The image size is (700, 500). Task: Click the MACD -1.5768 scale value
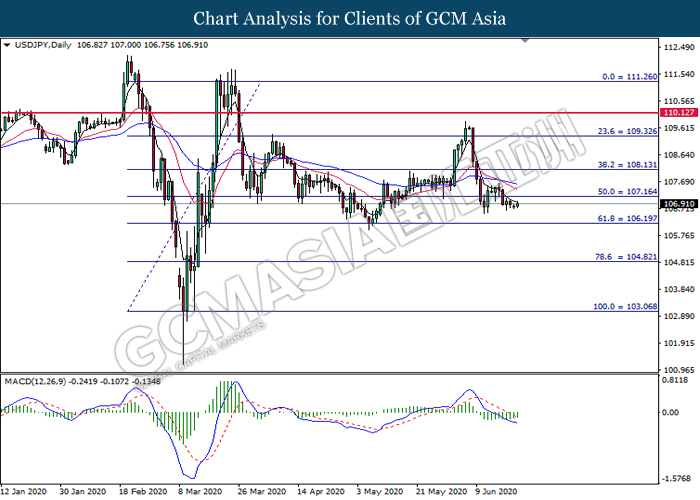[x=677, y=479]
